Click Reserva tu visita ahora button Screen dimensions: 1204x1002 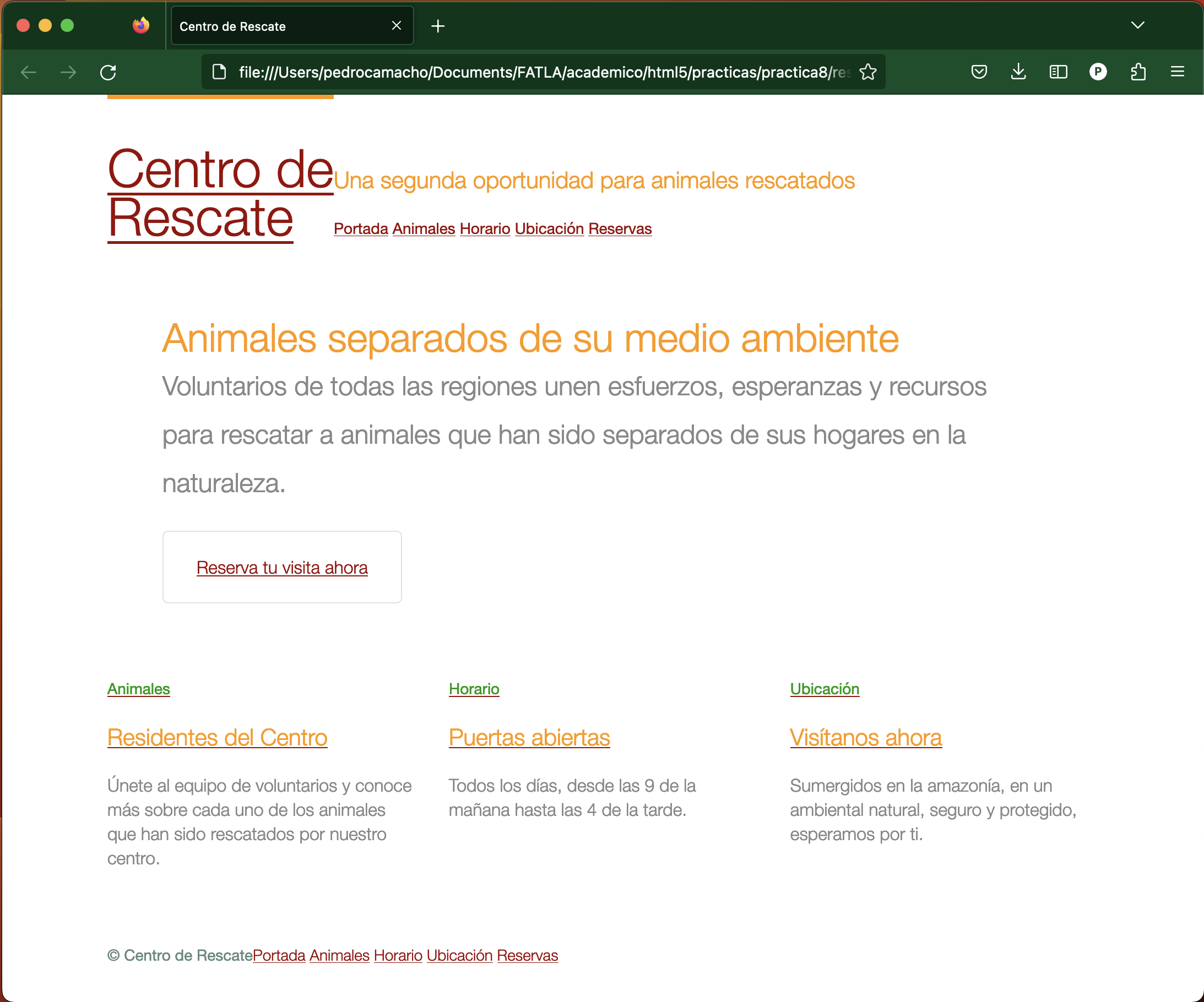pyautogui.click(x=281, y=568)
